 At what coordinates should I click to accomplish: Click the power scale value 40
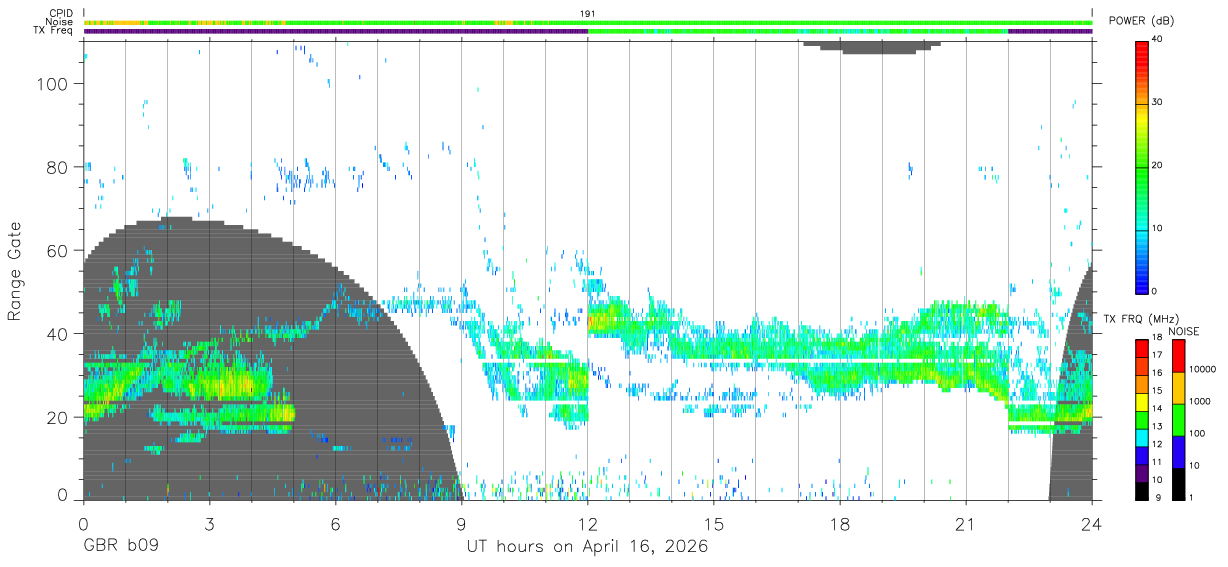coord(1157,41)
